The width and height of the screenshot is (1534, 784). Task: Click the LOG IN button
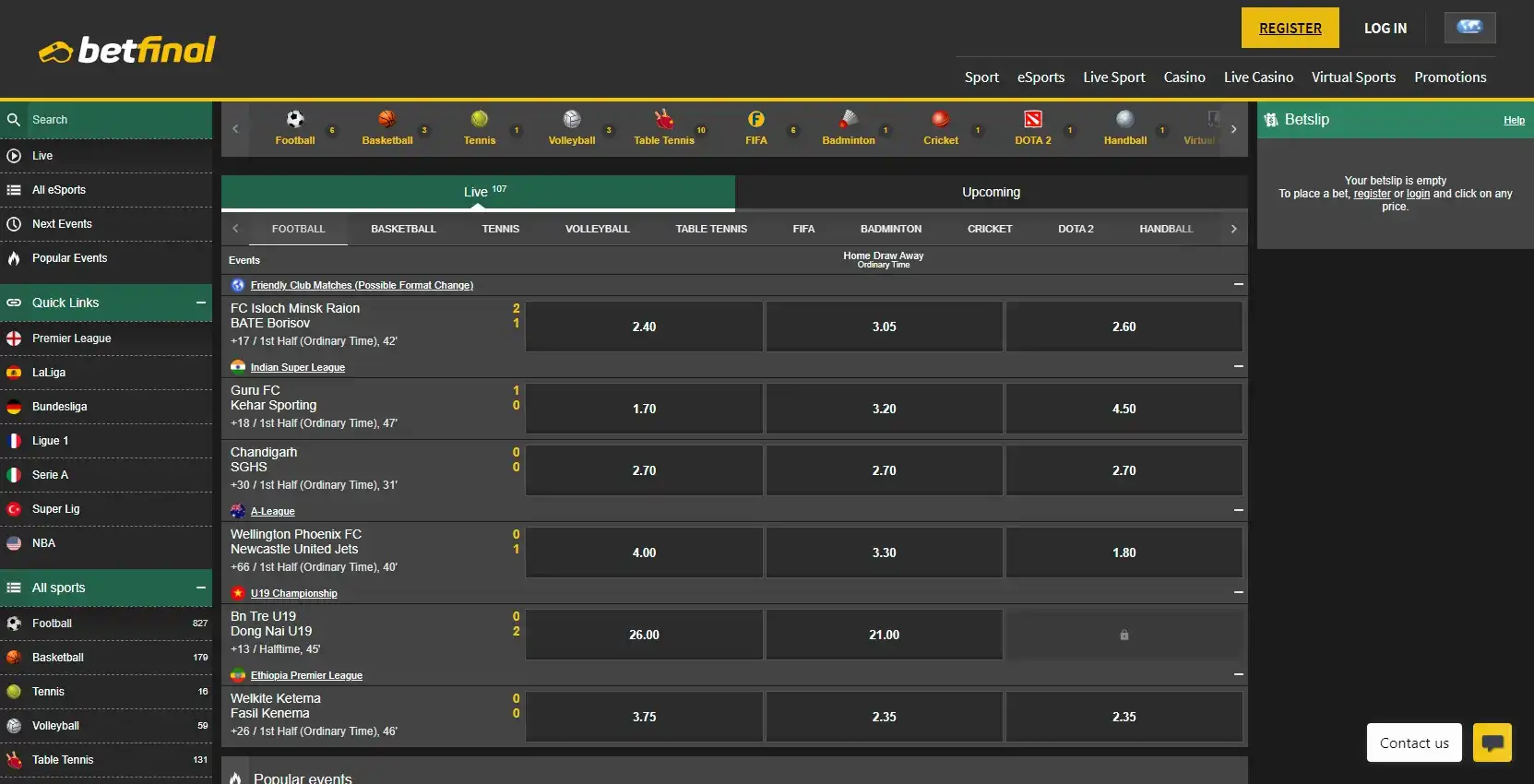tap(1385, 28)
